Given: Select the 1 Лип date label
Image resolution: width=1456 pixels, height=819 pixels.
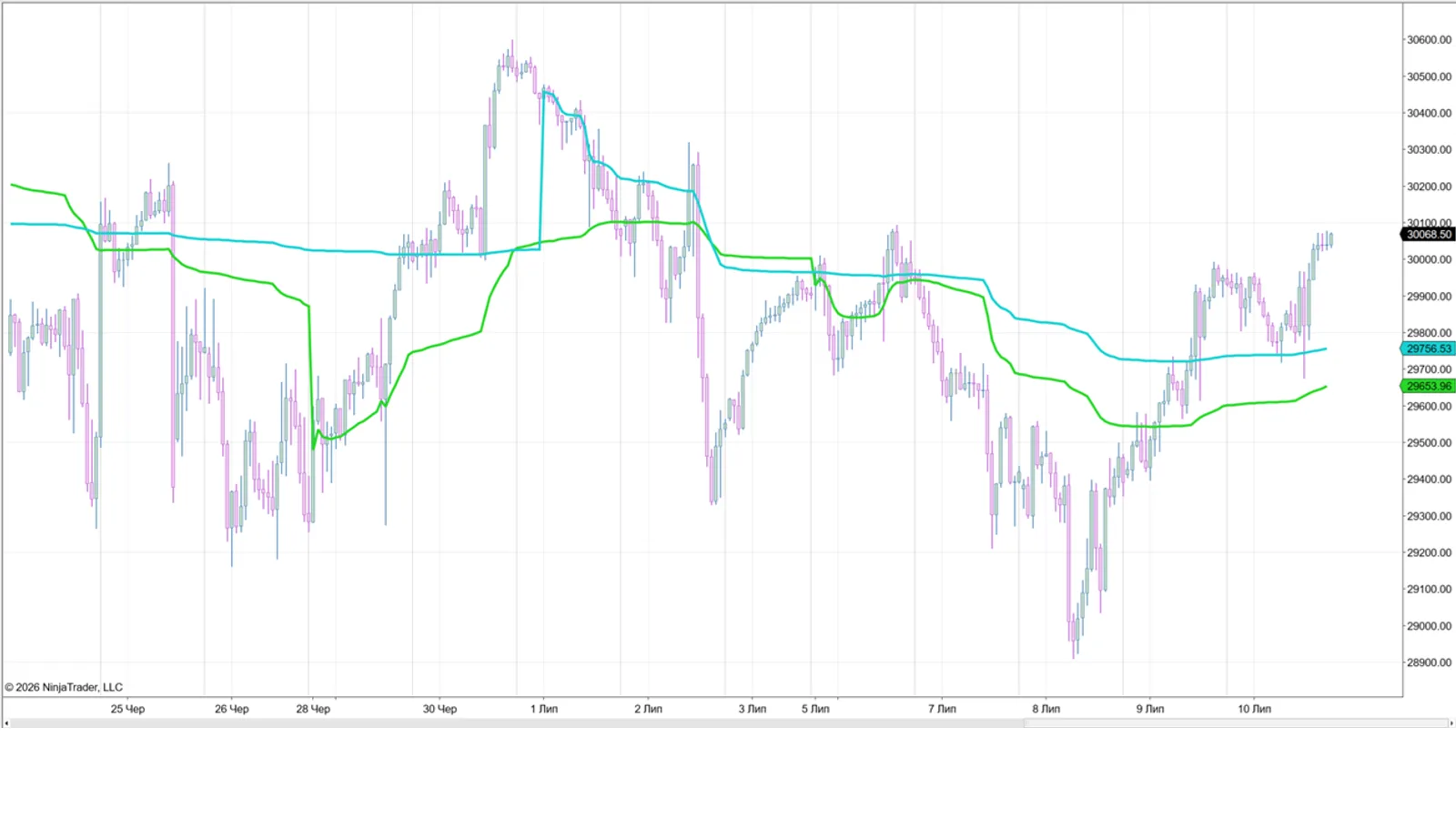Looking at the screenshot, I should 544,709.
